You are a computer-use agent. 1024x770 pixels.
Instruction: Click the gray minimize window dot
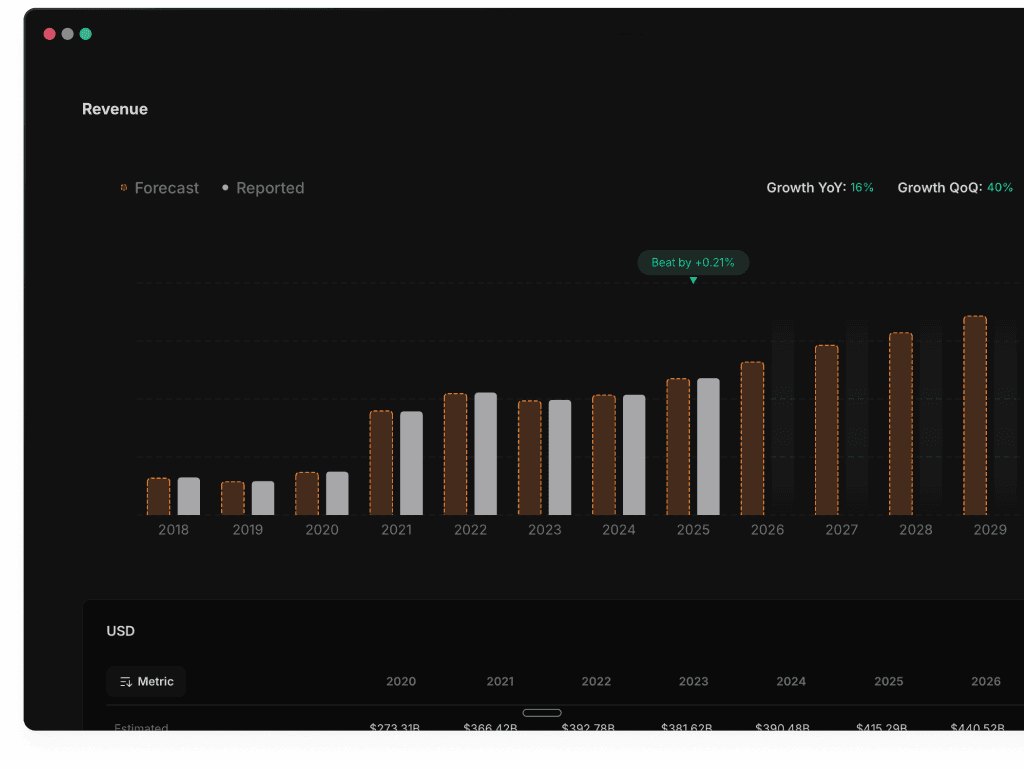pos(67,34)
